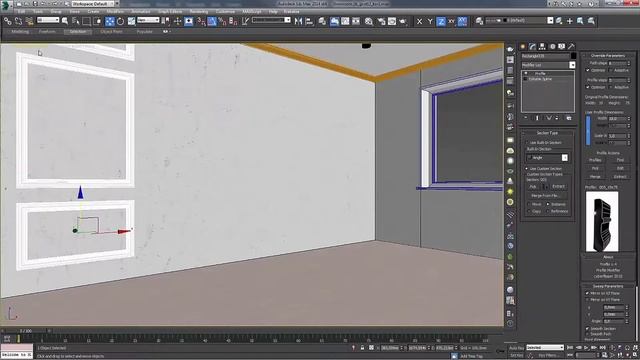
Task: Toggle Window/Crossing selection mode
Action: (98, 21)
